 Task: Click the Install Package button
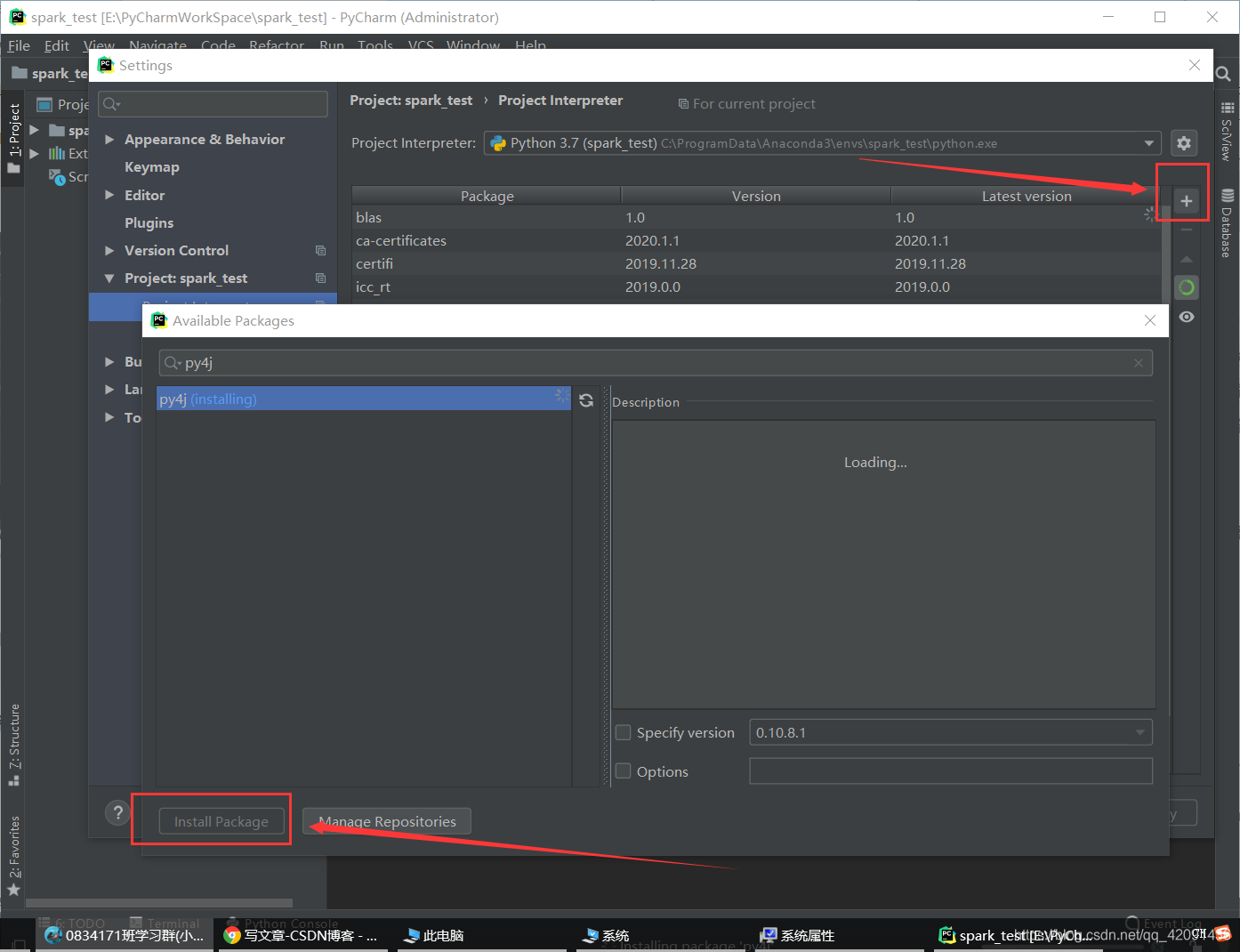221,821
